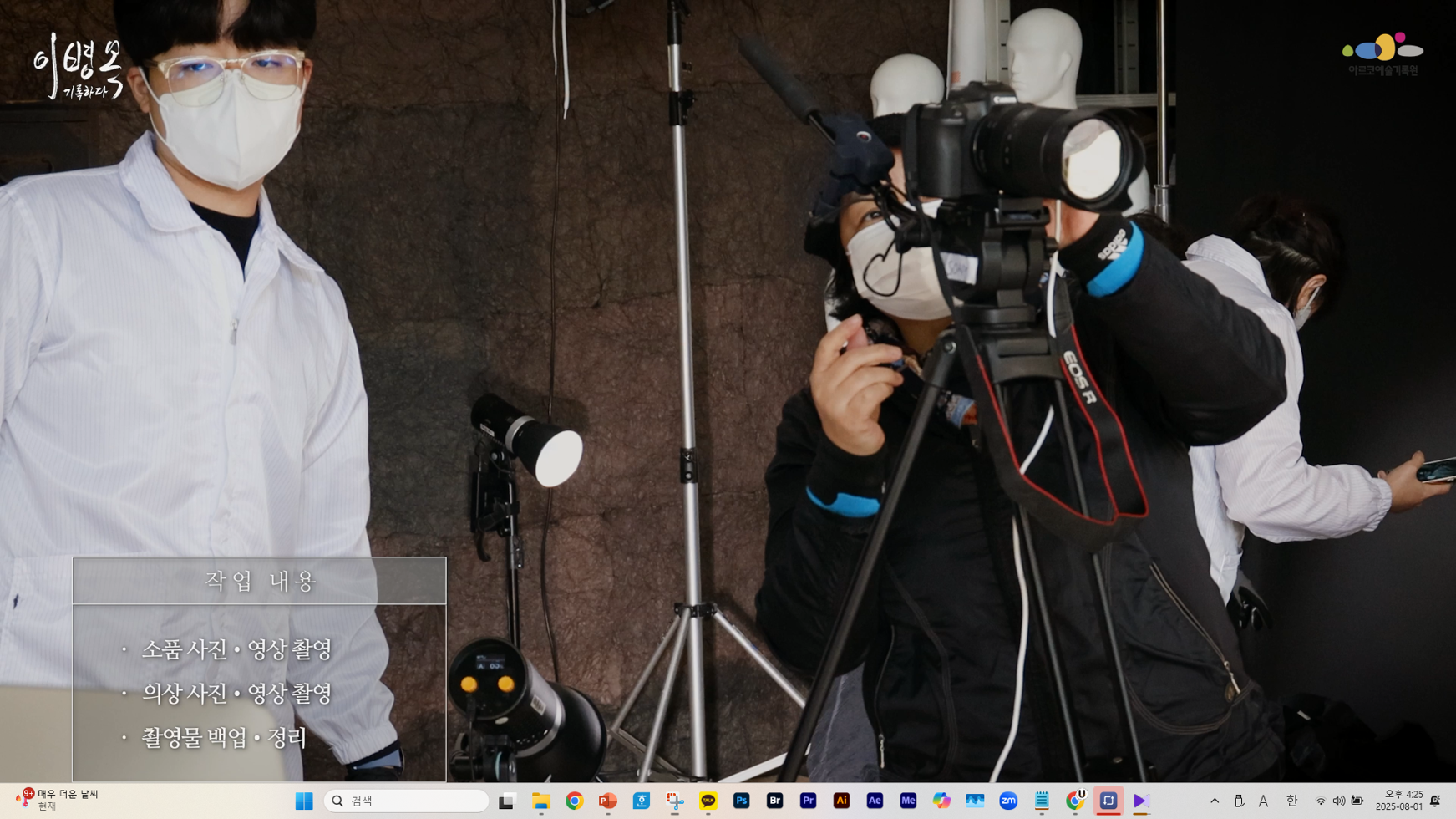Open the Windows Start menu
1456x819 pixels.
point(304,801)
